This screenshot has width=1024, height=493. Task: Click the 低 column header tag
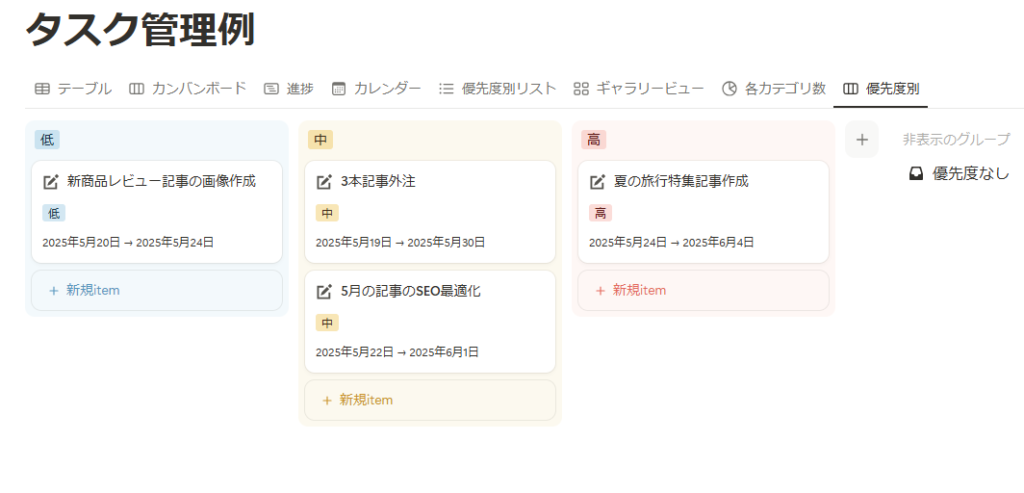[x=47, y=139]
